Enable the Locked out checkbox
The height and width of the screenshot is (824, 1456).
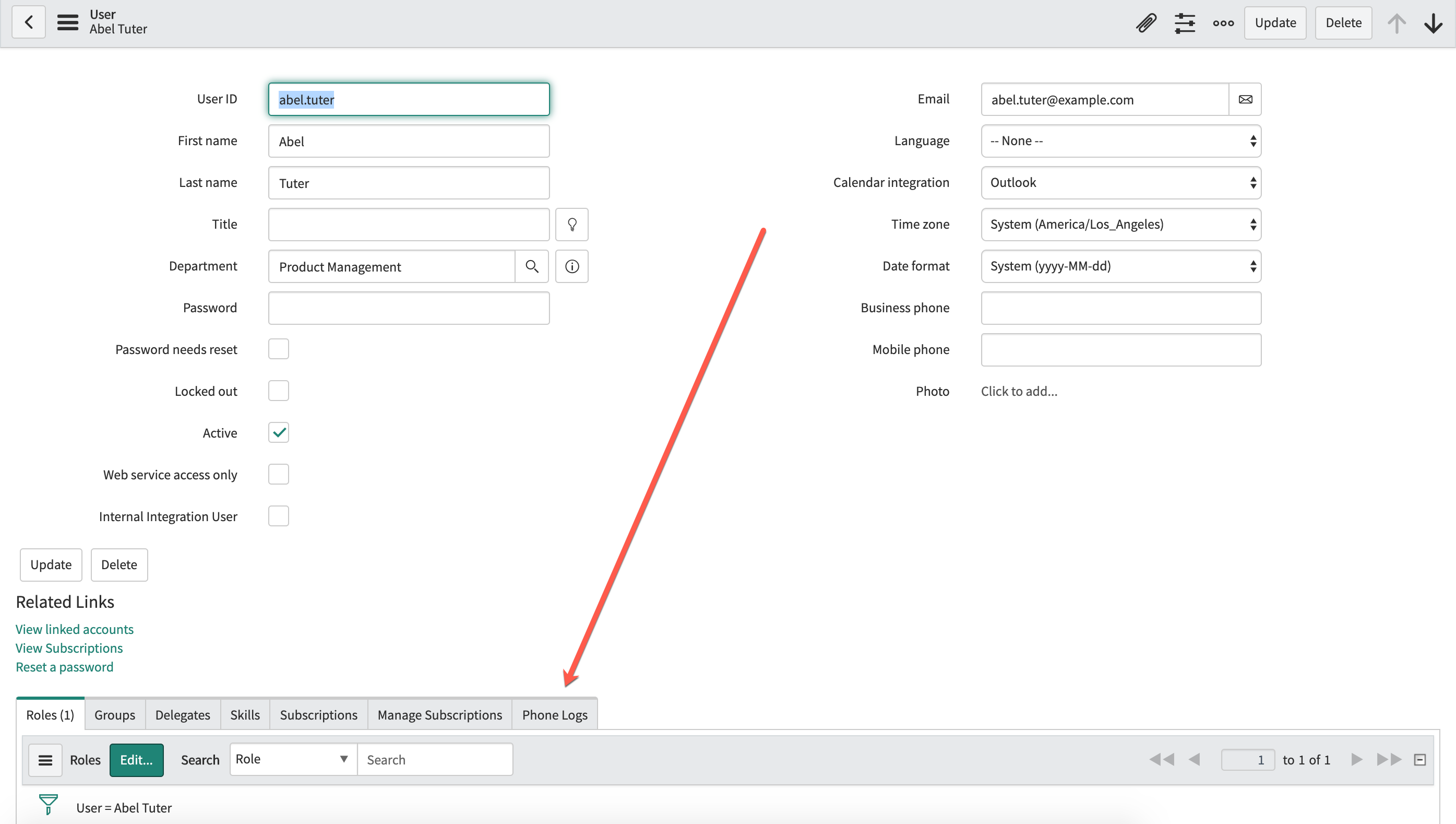pyautogui.click(x=278, y=390)
